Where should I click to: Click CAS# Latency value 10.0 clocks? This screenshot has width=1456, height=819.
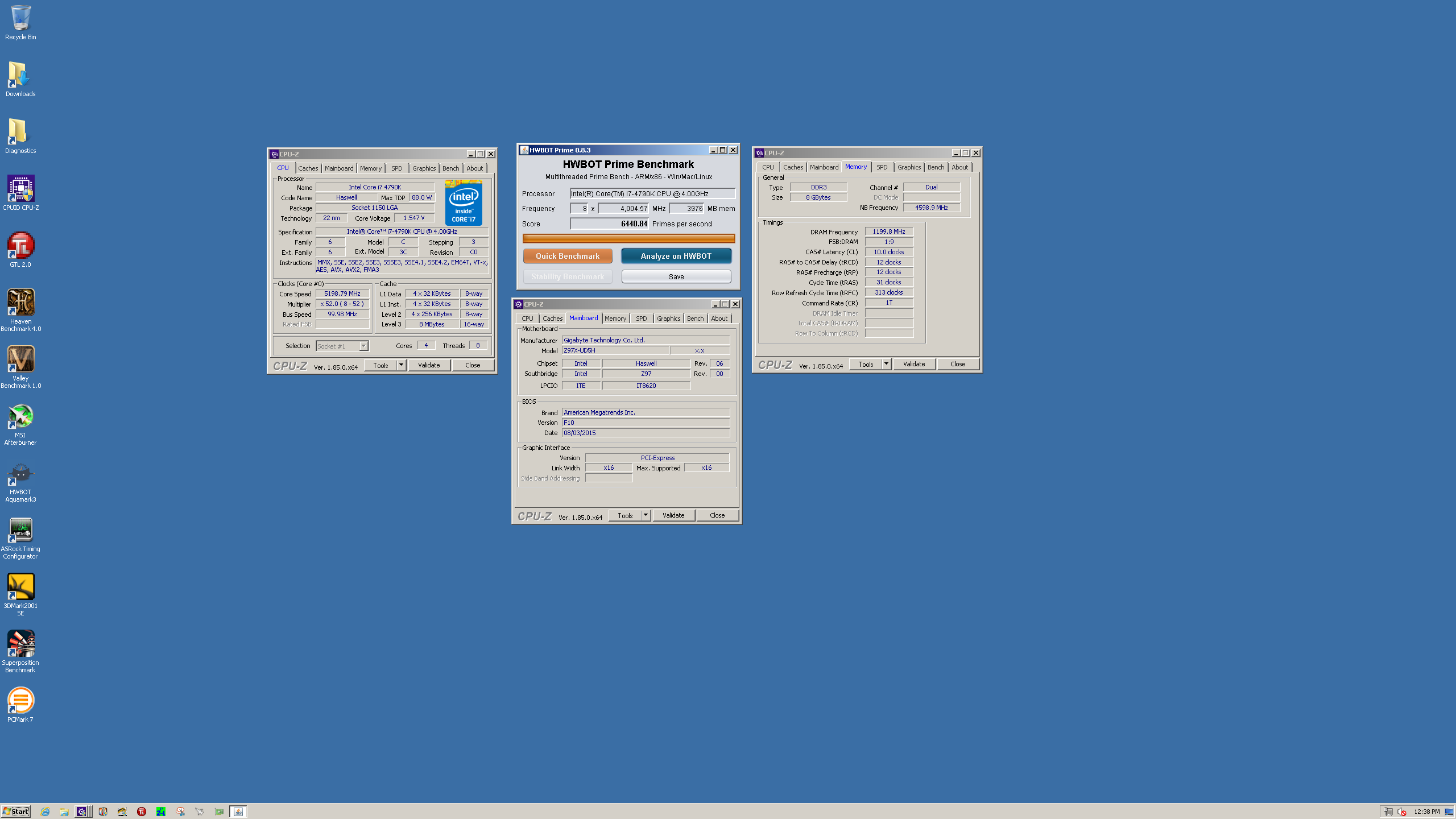889,252
